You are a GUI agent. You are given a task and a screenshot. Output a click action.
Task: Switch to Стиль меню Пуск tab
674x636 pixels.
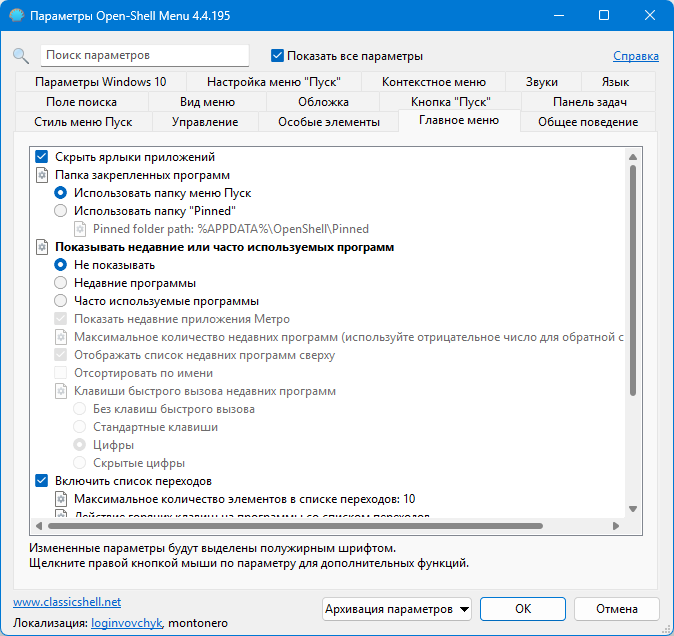click(x=83, y=122)
